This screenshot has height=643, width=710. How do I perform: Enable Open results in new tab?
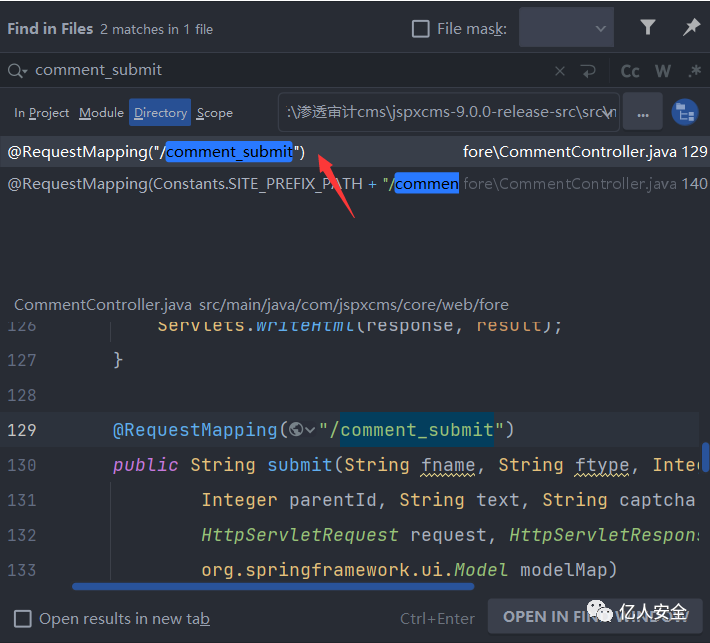[x=23, y=619]
